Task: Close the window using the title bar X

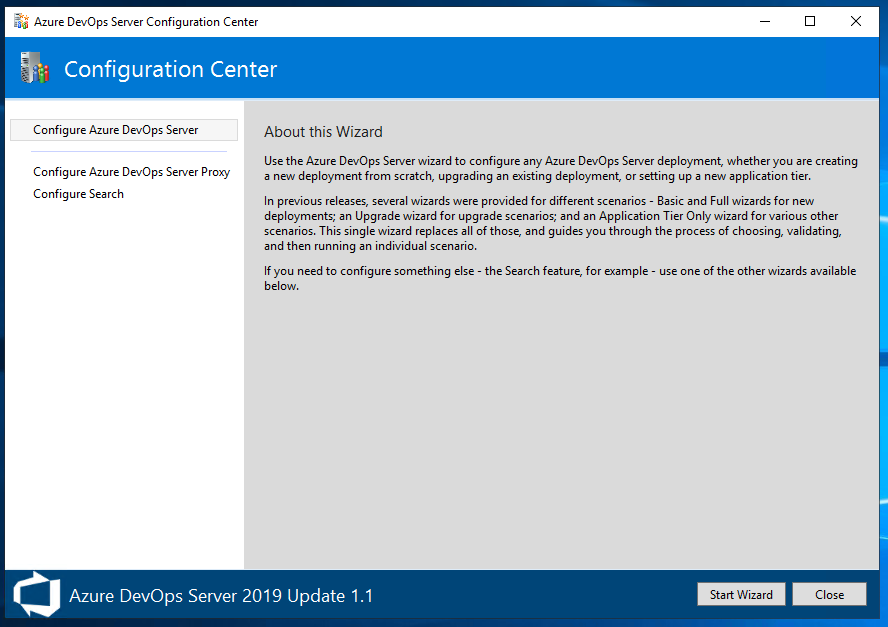Action: tap(856, 22)
